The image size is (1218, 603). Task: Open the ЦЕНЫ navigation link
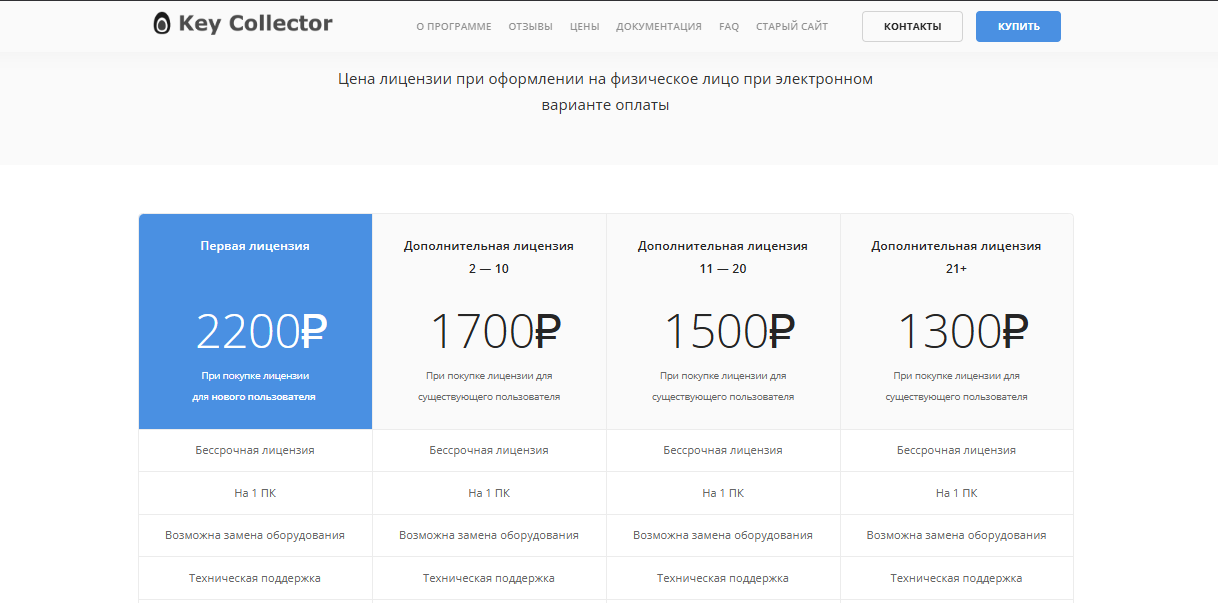tap(585, 27)
